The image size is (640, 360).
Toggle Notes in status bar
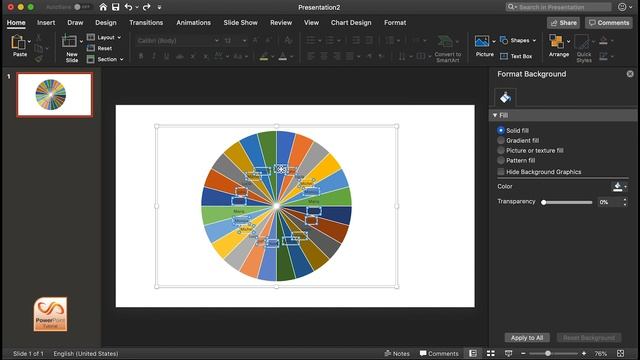pyautogui.click(x=397, y=353)
